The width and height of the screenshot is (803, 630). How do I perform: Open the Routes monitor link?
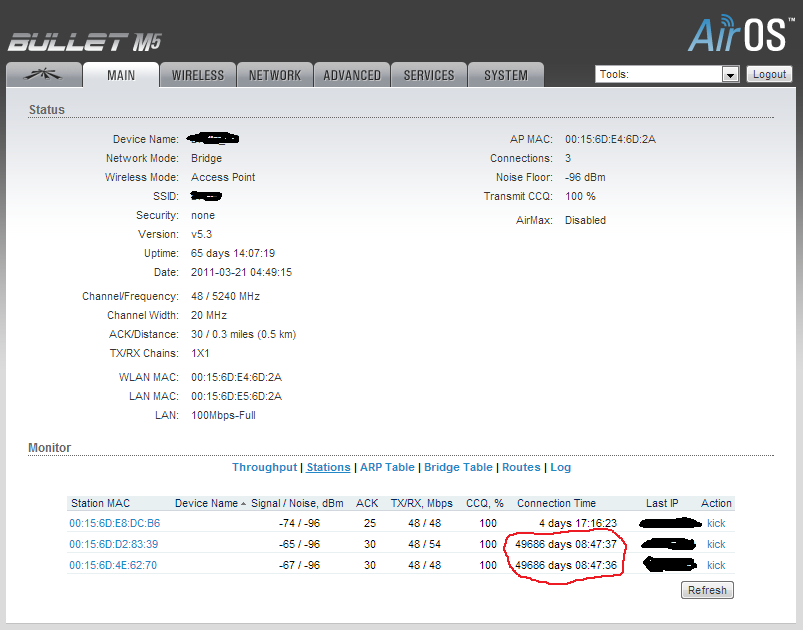(x=521, y=467)
